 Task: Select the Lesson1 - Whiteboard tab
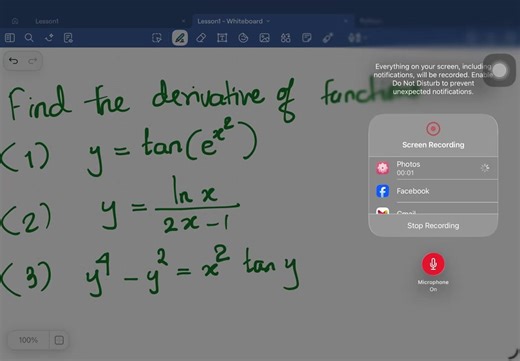click(x=230, y=21)
